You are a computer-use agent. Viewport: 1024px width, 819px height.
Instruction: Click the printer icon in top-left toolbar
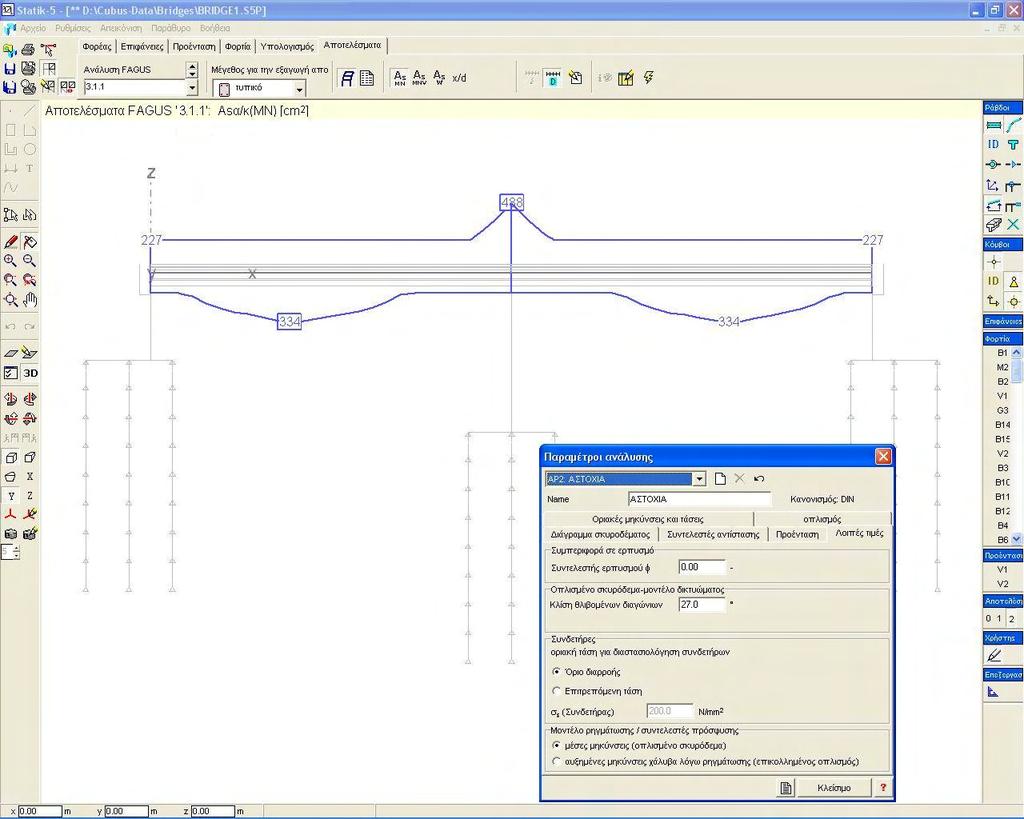28,50
